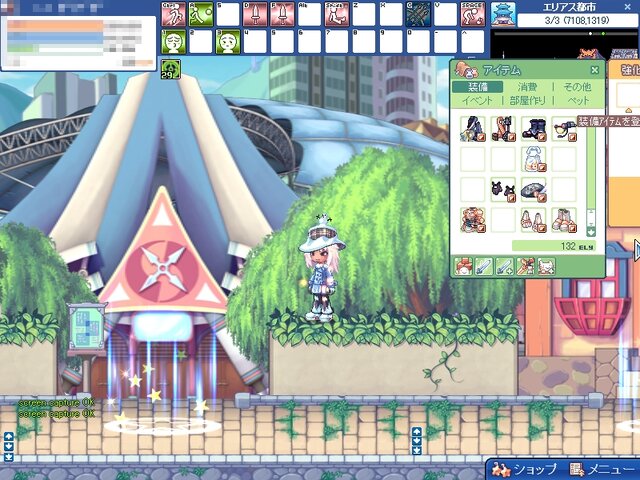This screenshot has width=640, height=480.
Task: Click the inventory scrollbar down arrow
Action: tap(591, 232)
